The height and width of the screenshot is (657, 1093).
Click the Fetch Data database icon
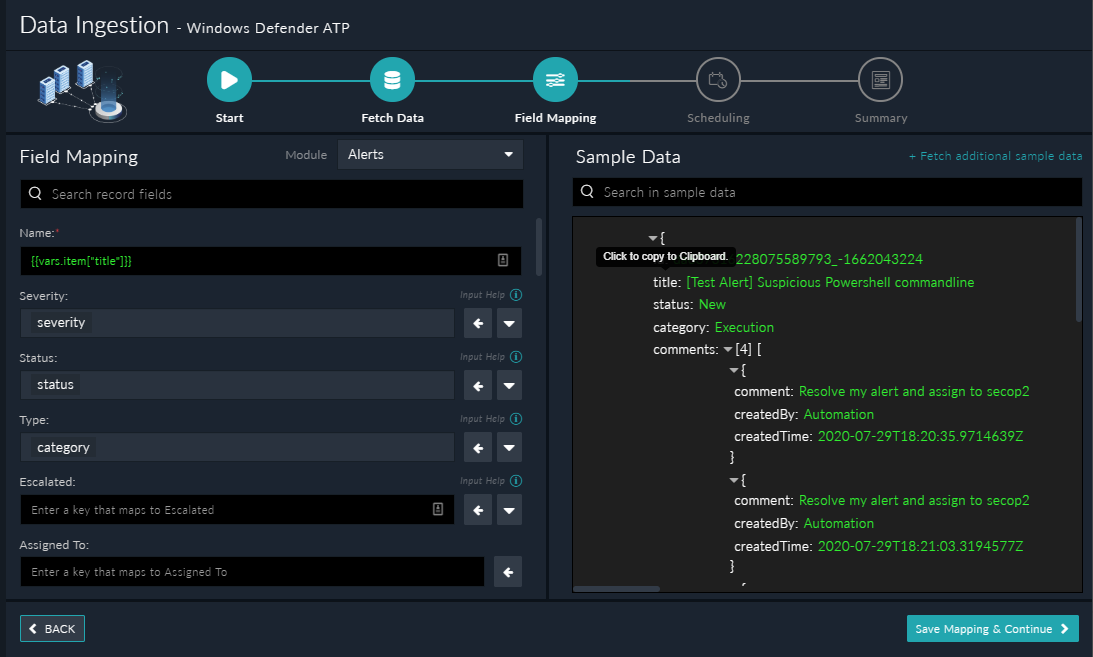tap(392, 80)
